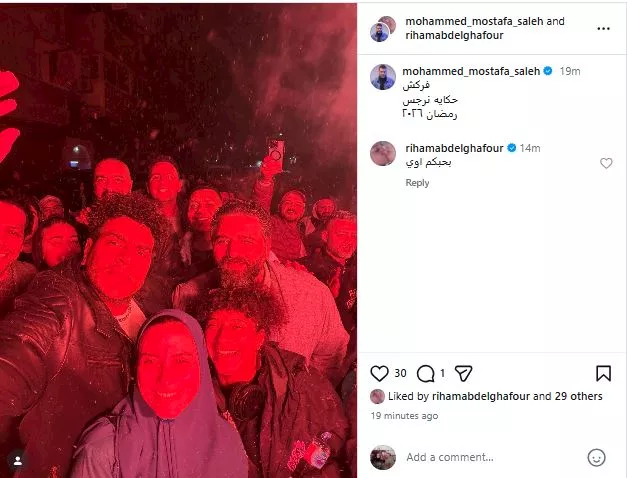Open the emoji picker smiley icon
The height and width of the screenshot is (478, 627).
[596, 457]
